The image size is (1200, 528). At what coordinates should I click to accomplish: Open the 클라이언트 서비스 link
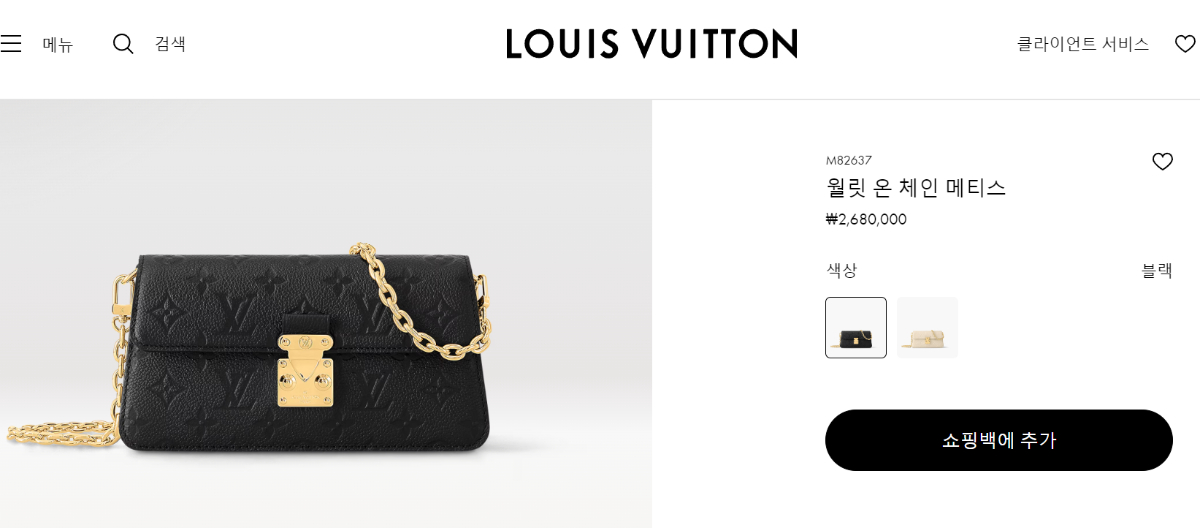(1083, 44)
